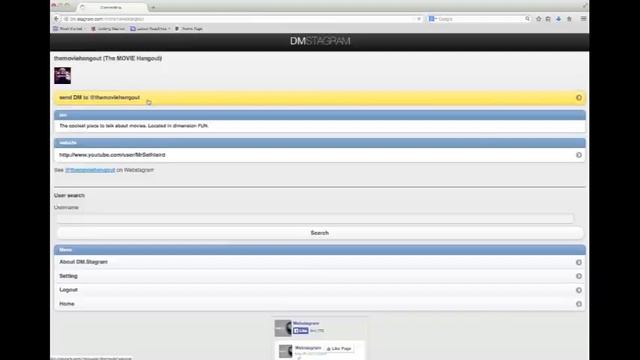The image size is (640, 360).
Task: Open the downloads arrow icon
Action: (558, 19)
